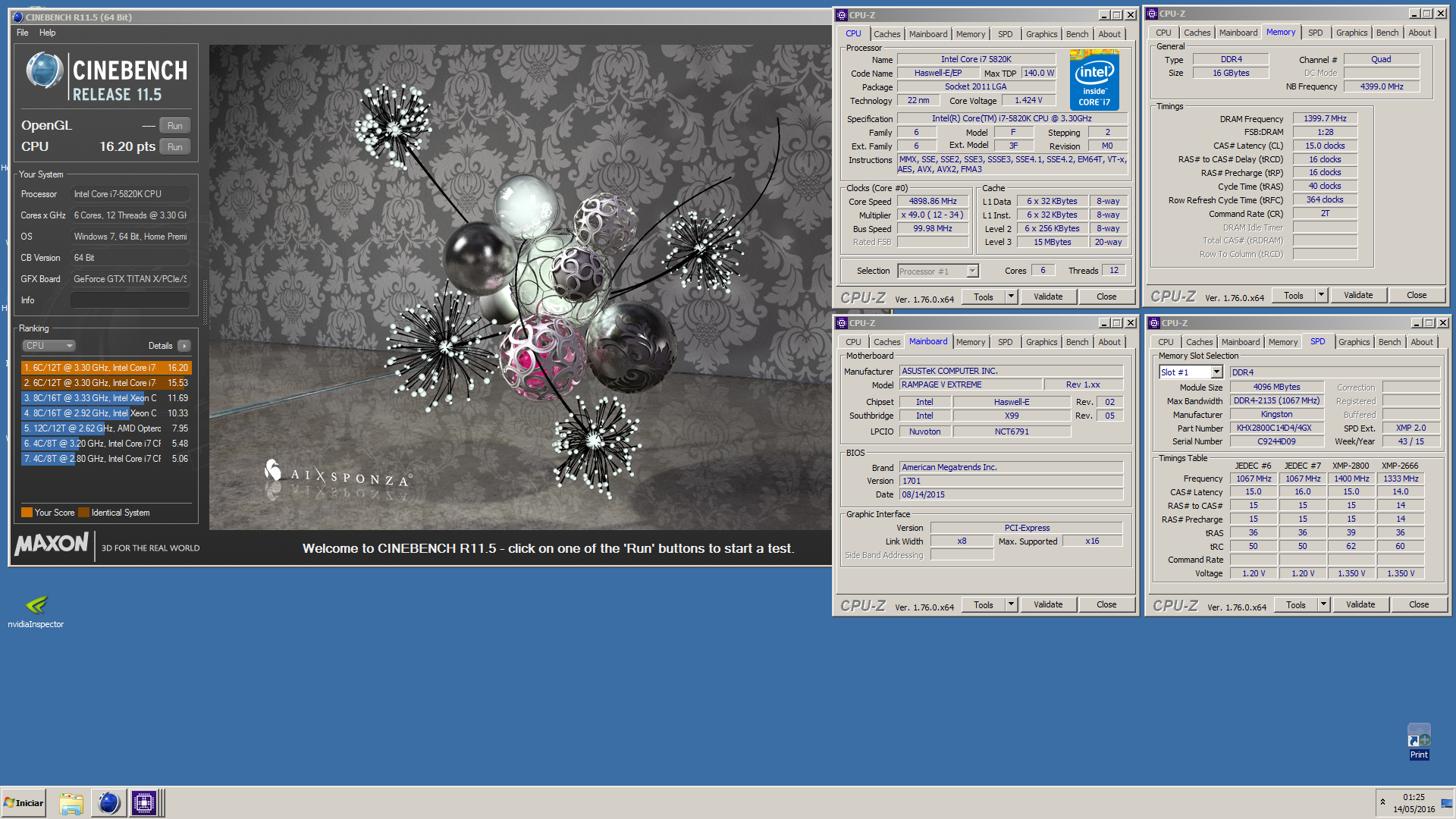Click the Info input field in Your System
This screenshot has height=819, width=1456.
(130, 300)
